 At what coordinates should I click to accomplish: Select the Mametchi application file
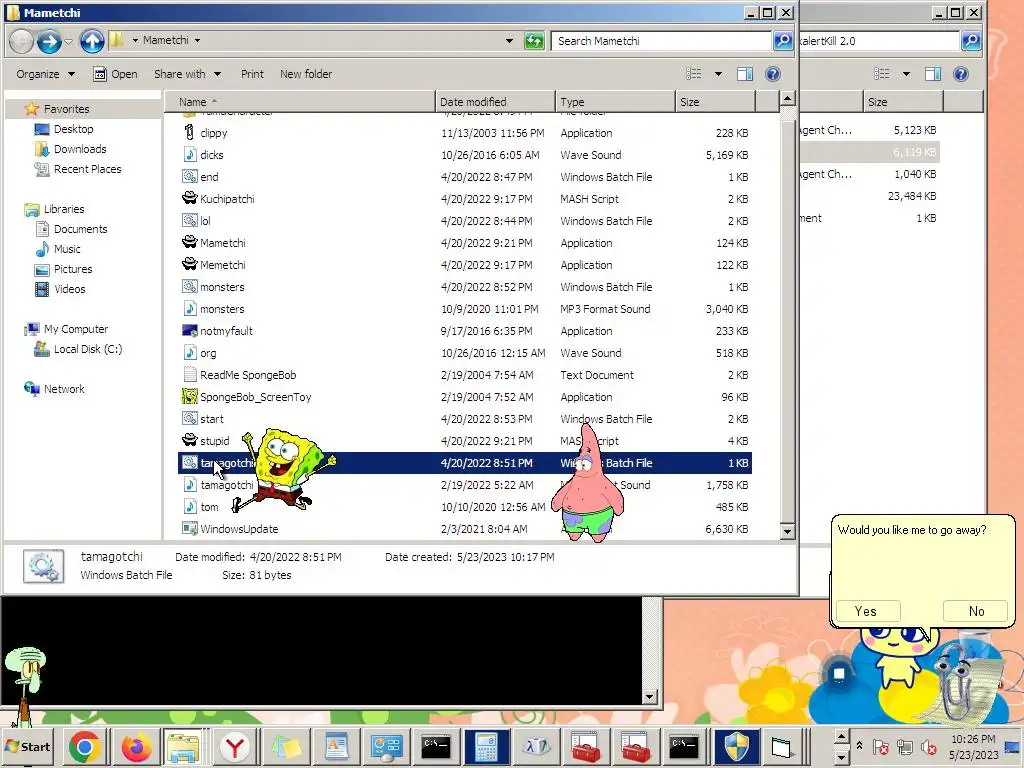pos(464,243)
